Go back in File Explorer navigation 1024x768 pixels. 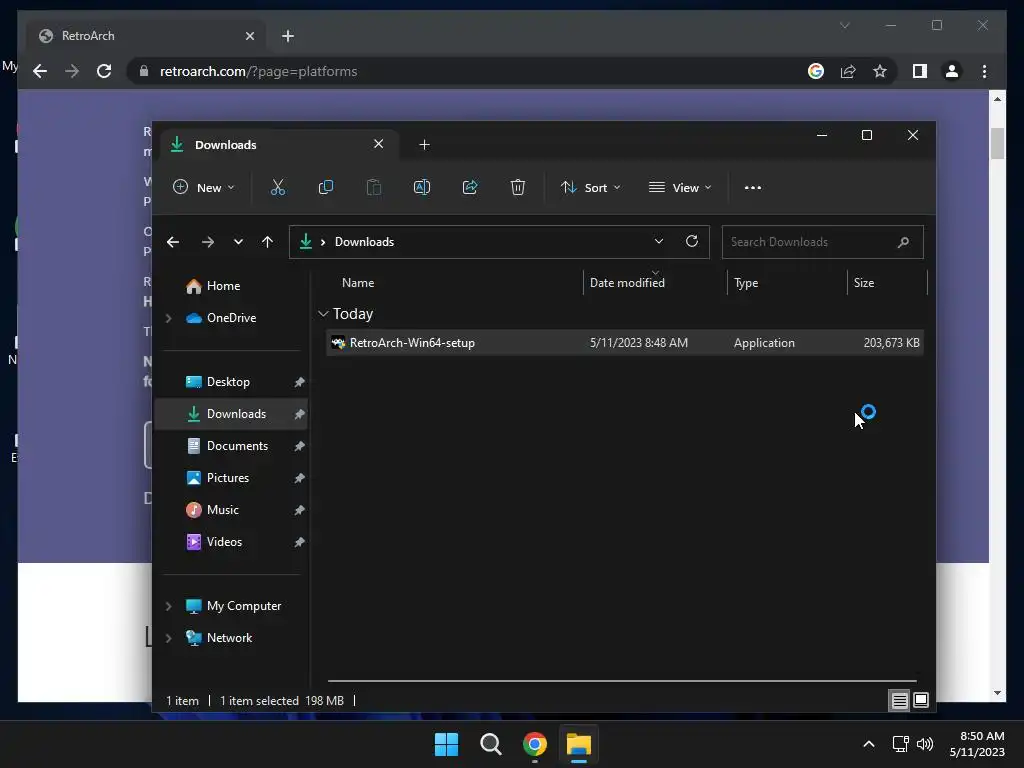(x=173, y=242)
